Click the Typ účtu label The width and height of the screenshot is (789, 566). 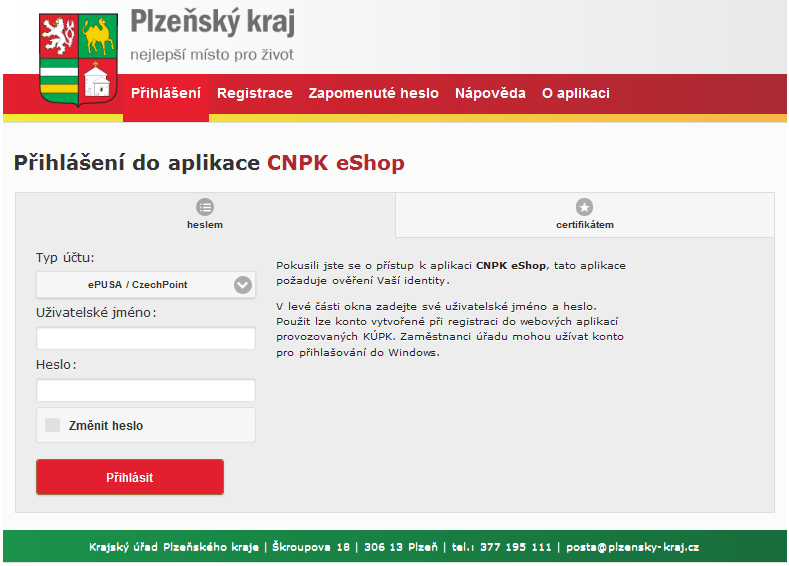65,258
